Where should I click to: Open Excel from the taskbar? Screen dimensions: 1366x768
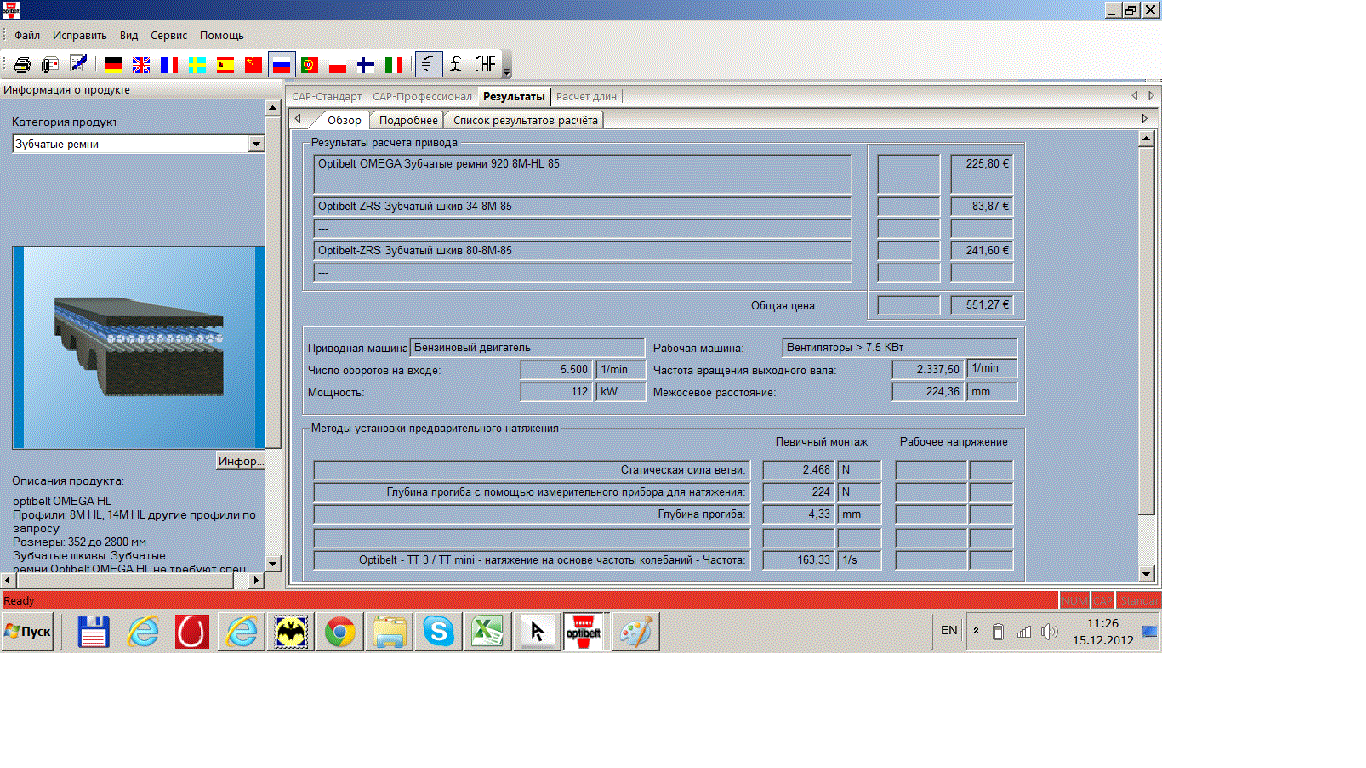tap(487, 632)
